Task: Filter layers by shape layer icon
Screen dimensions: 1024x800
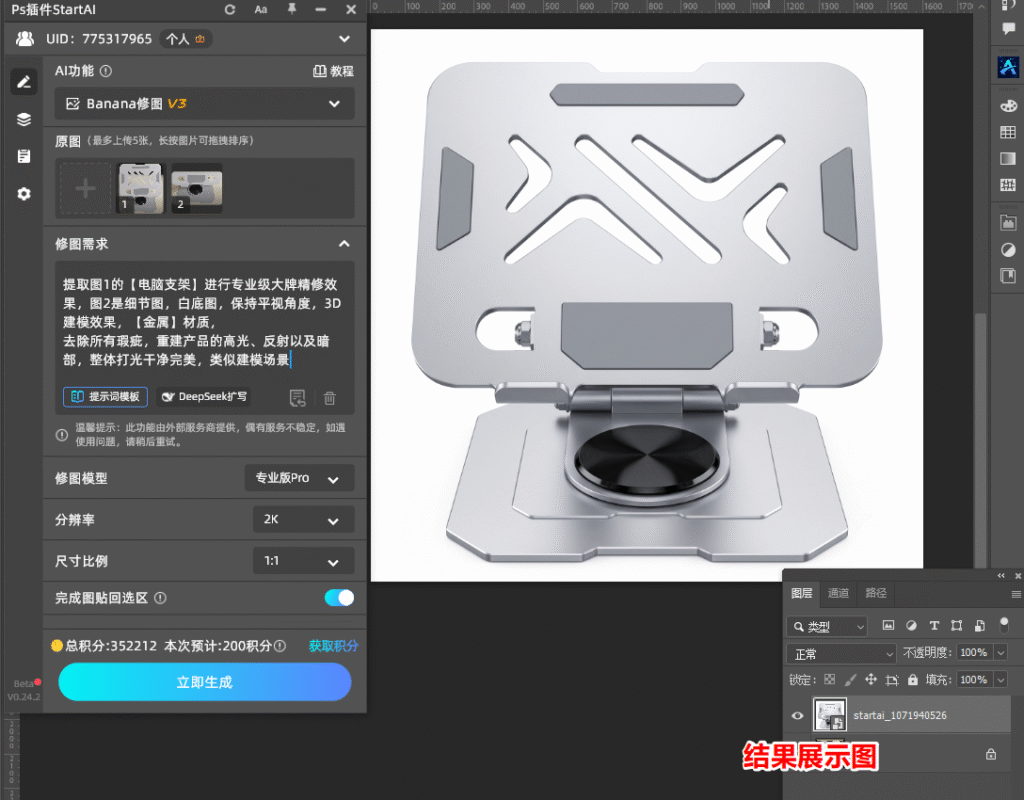Action: pyautogui.click(x=957, y=626)
